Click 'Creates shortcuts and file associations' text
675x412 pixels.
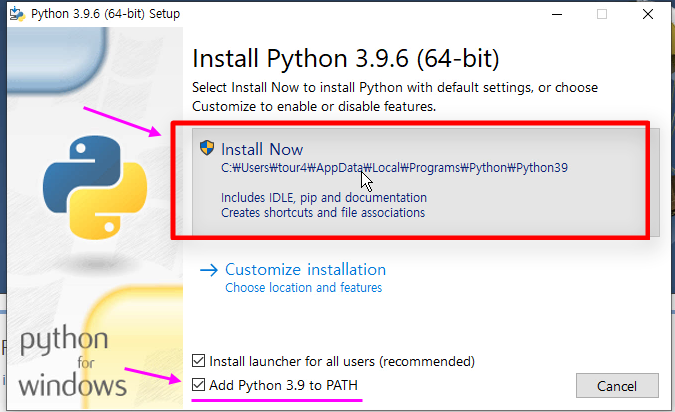click(x=323, y=213)
